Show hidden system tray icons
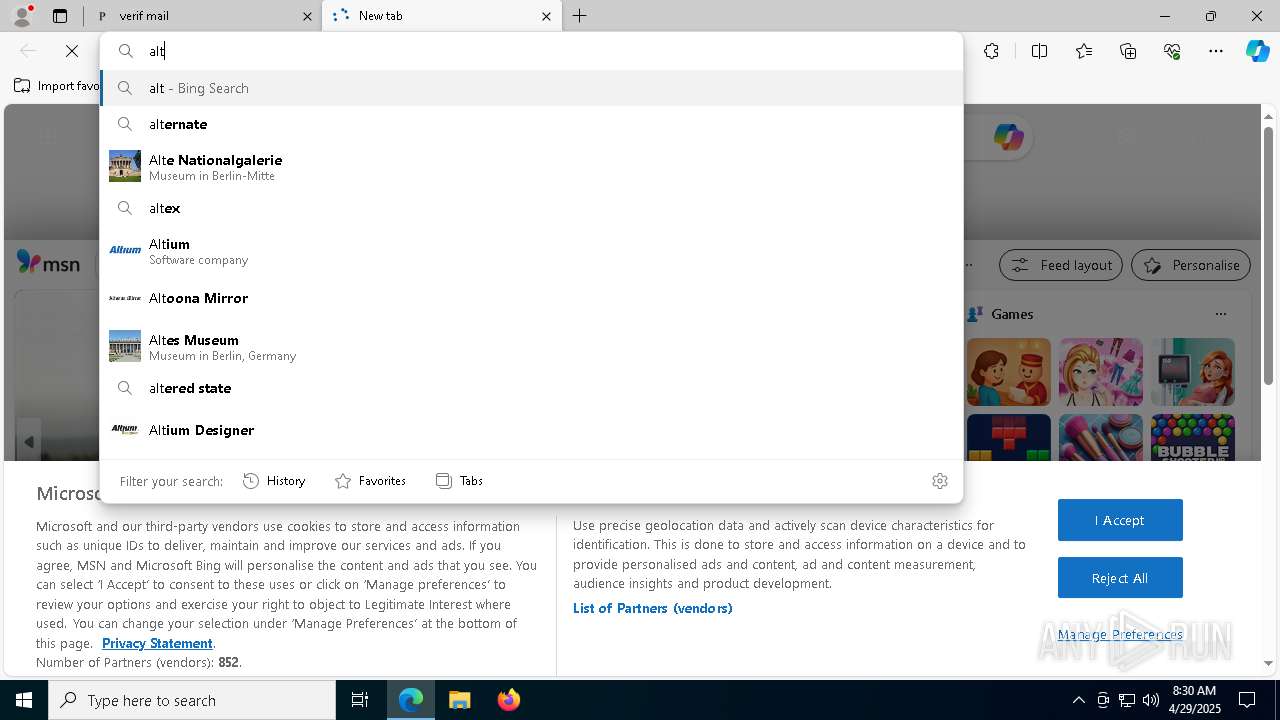 pos(1078,700)
